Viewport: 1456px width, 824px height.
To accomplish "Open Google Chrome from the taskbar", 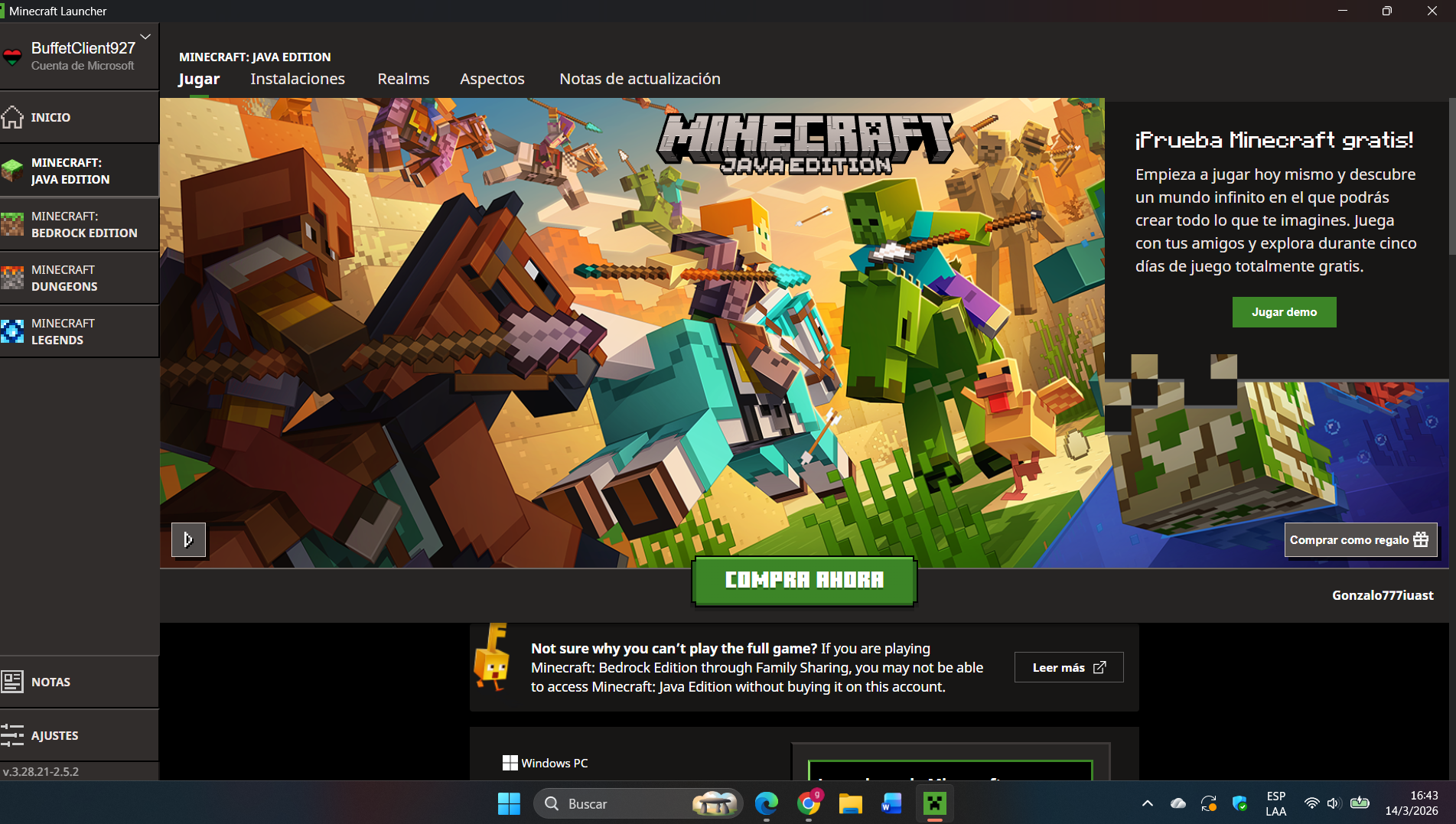I will [x=808, y=803].
